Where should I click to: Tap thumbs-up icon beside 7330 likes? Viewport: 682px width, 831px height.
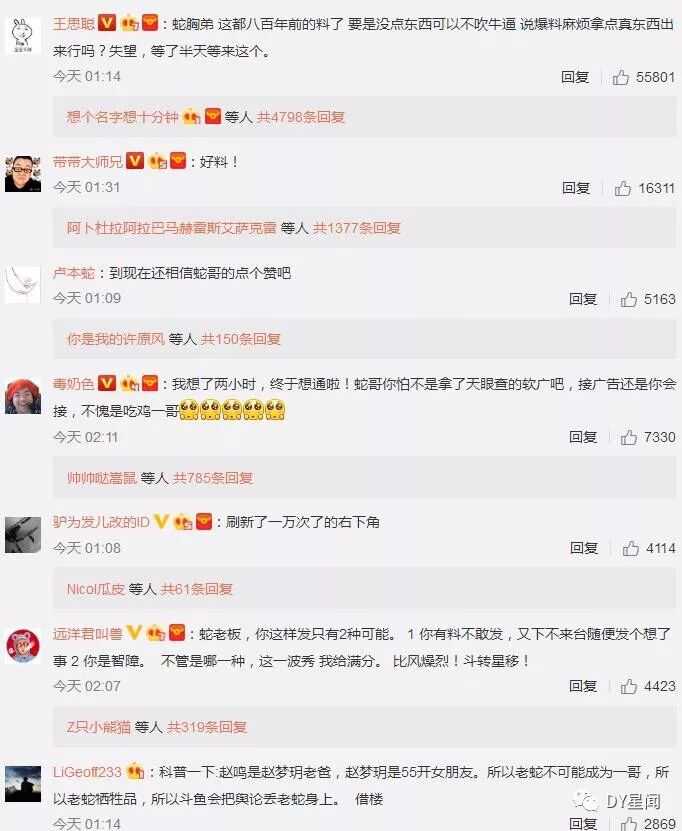click(x=629, y=437)
